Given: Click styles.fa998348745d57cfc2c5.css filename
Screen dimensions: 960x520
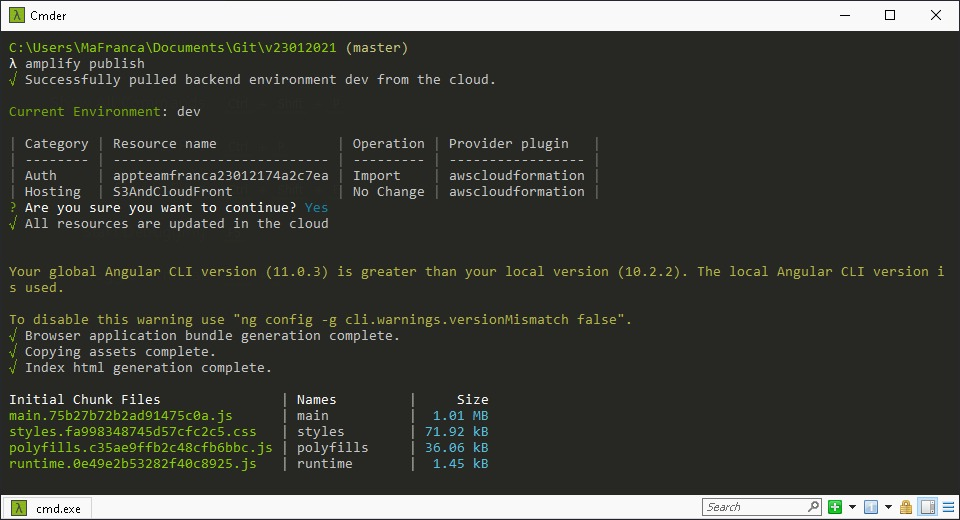Looking at the screenshot, I should pyautogui.click(x=133, y=432).
